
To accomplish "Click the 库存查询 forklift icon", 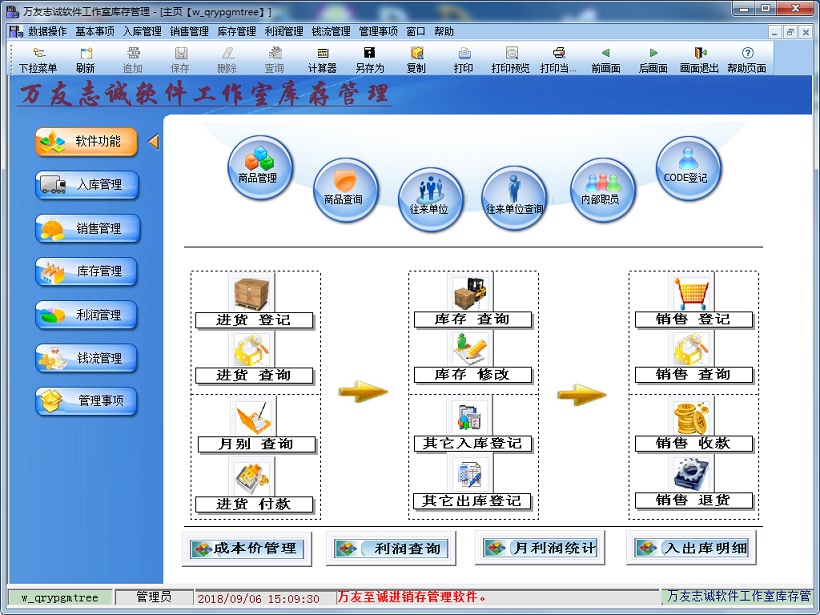I will click(x=472, y=292).
